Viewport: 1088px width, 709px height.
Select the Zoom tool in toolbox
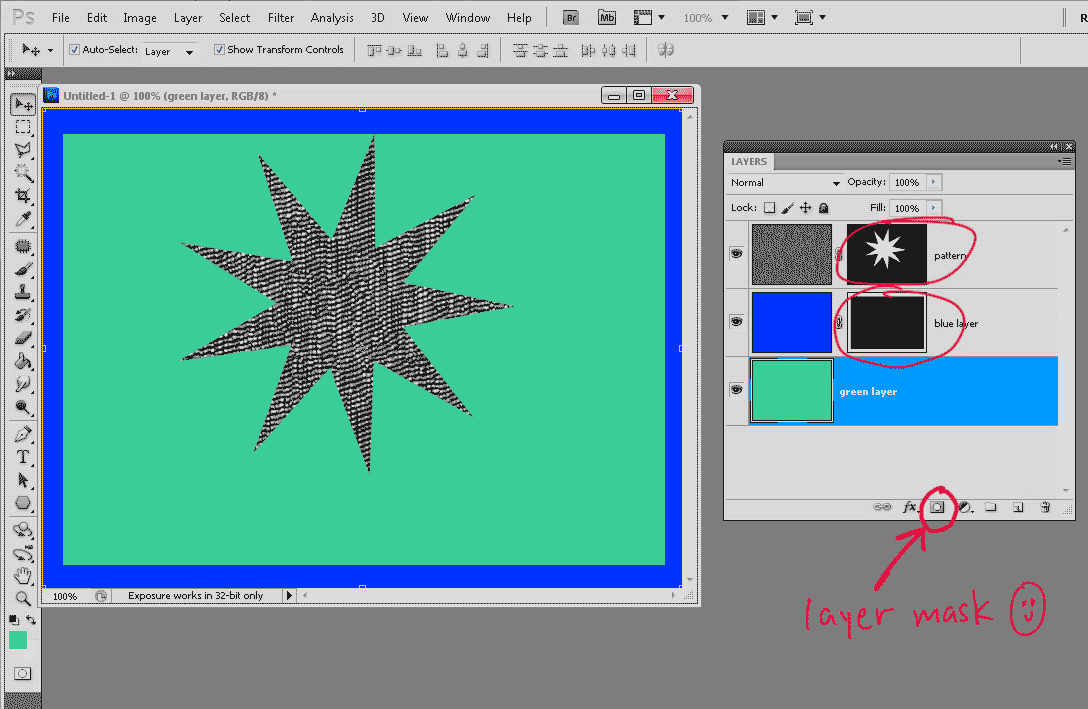(x=22, y=598)
